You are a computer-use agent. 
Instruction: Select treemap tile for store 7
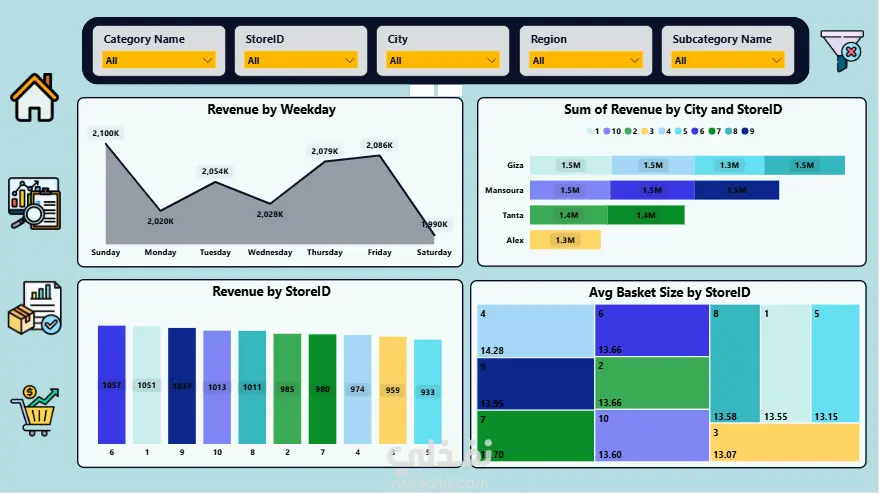pos(535,436)
